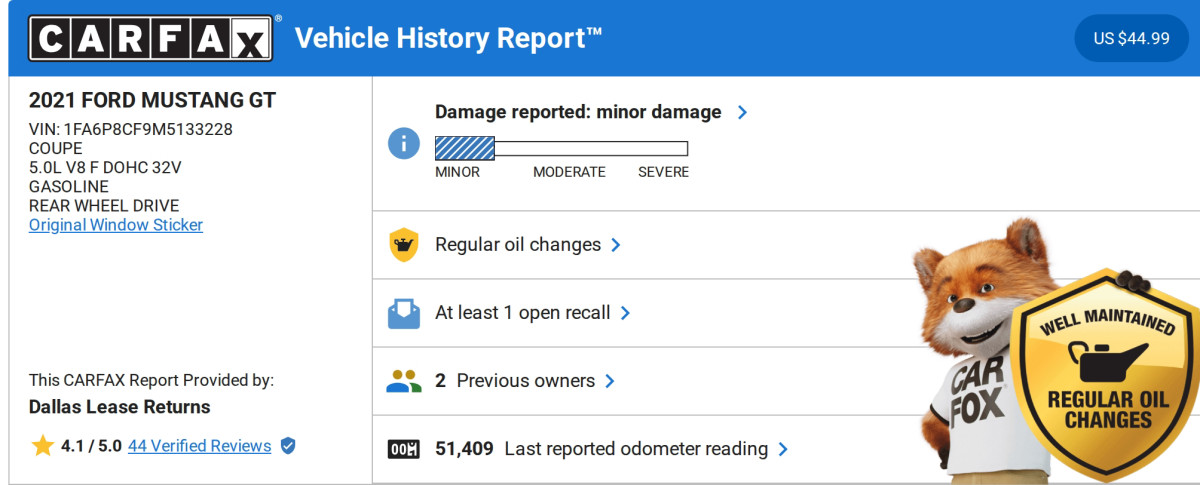Click the gold star rating icon
The height and width of the screenshot is (485, 1200).
click(42, 446)
